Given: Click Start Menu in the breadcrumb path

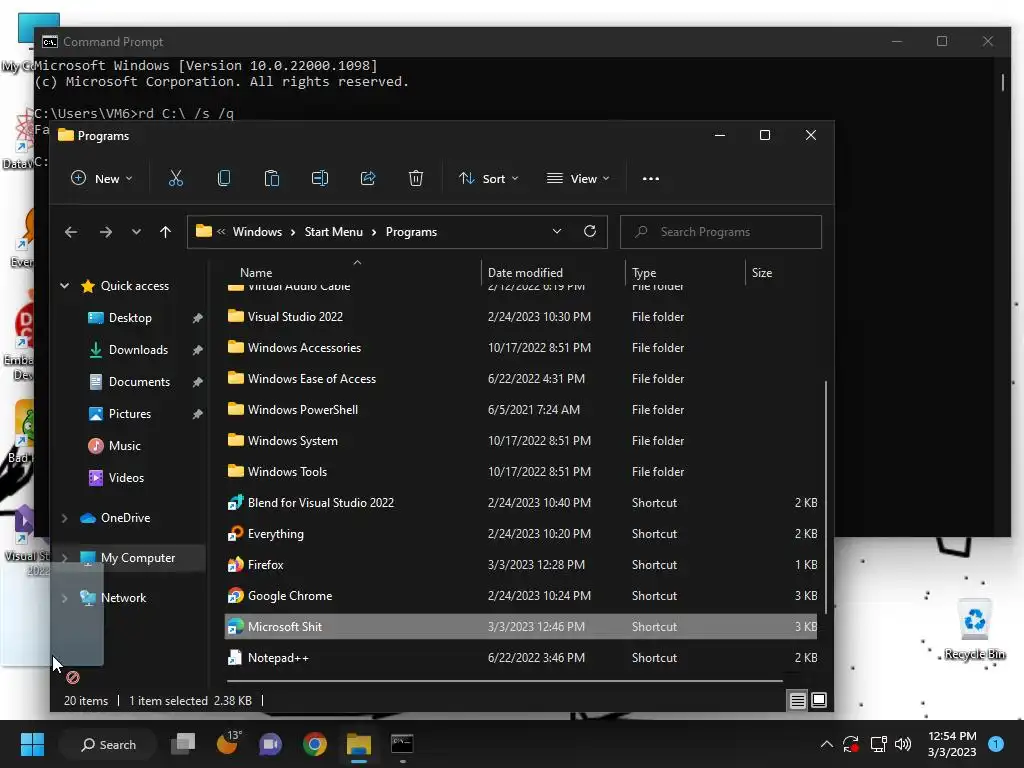Looking at the screenshot, I should pyautogui.click(x=334, y=232).
